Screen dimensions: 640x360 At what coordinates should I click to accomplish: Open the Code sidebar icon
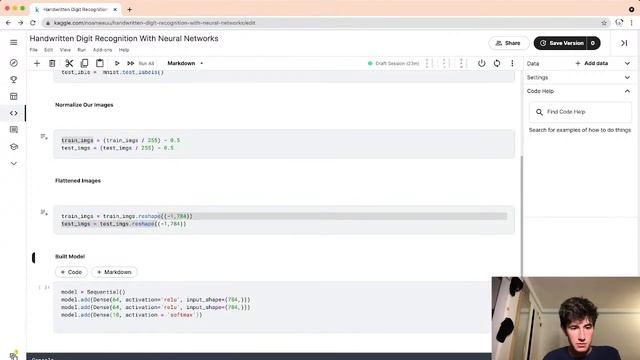pyautogui.click(x=13, y=113)
